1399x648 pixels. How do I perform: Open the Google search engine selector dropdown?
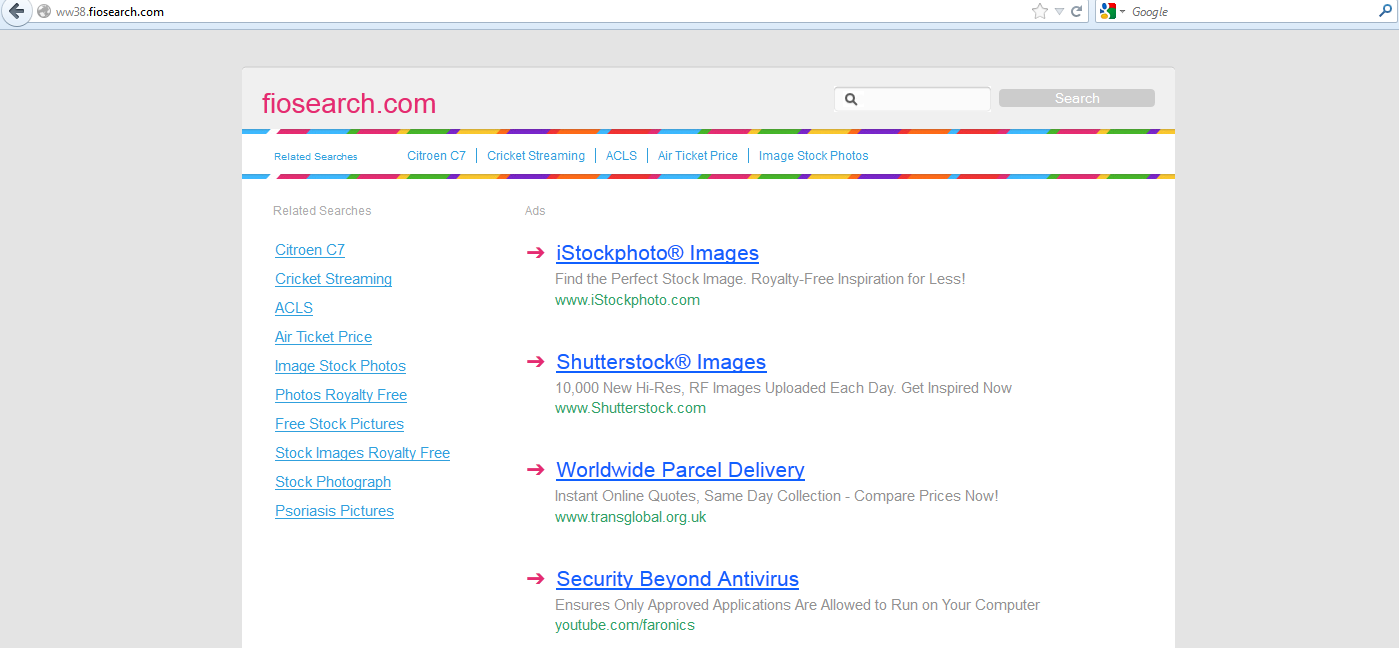1112,12
